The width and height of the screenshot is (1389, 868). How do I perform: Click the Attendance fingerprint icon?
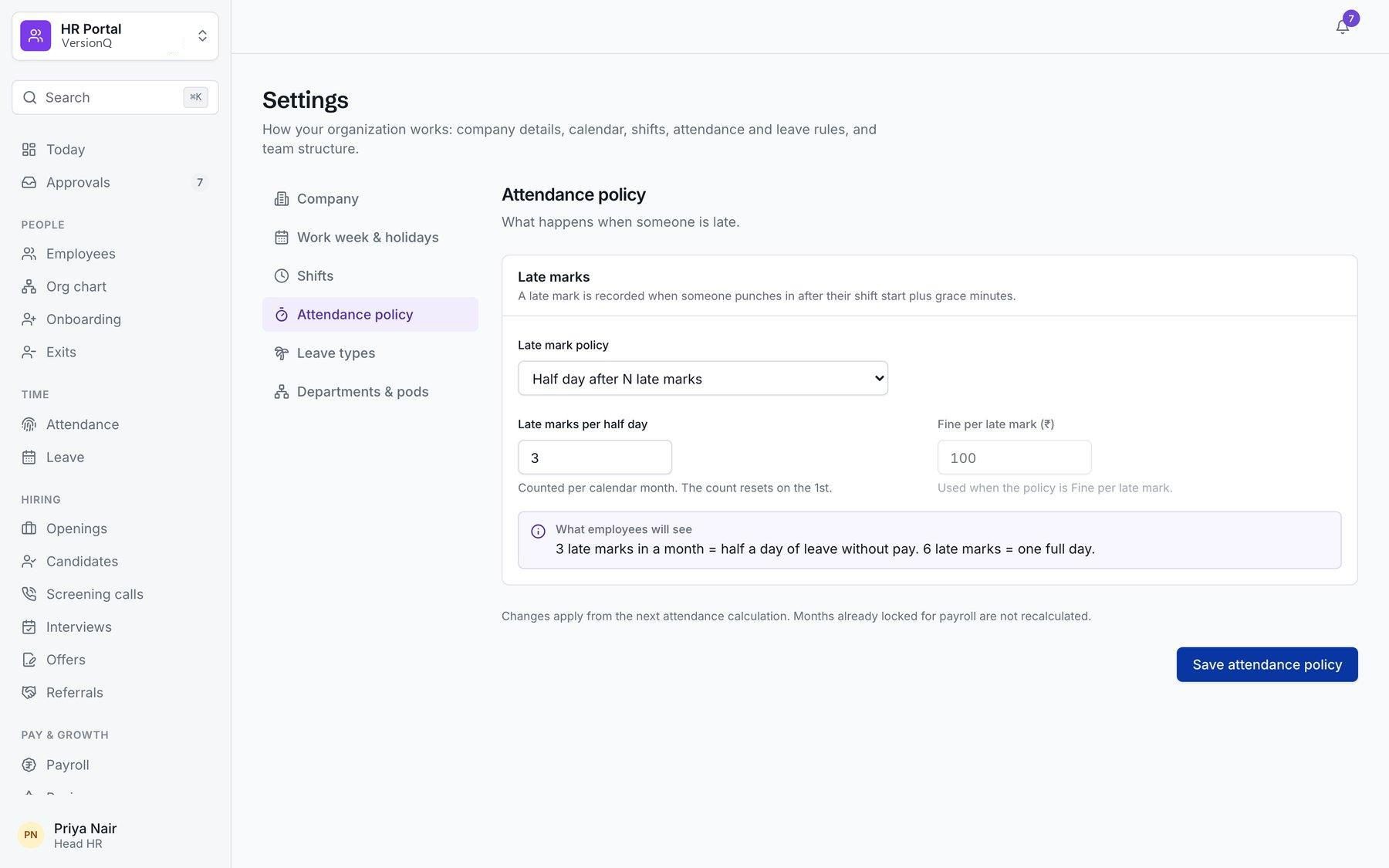pos(29,424)
